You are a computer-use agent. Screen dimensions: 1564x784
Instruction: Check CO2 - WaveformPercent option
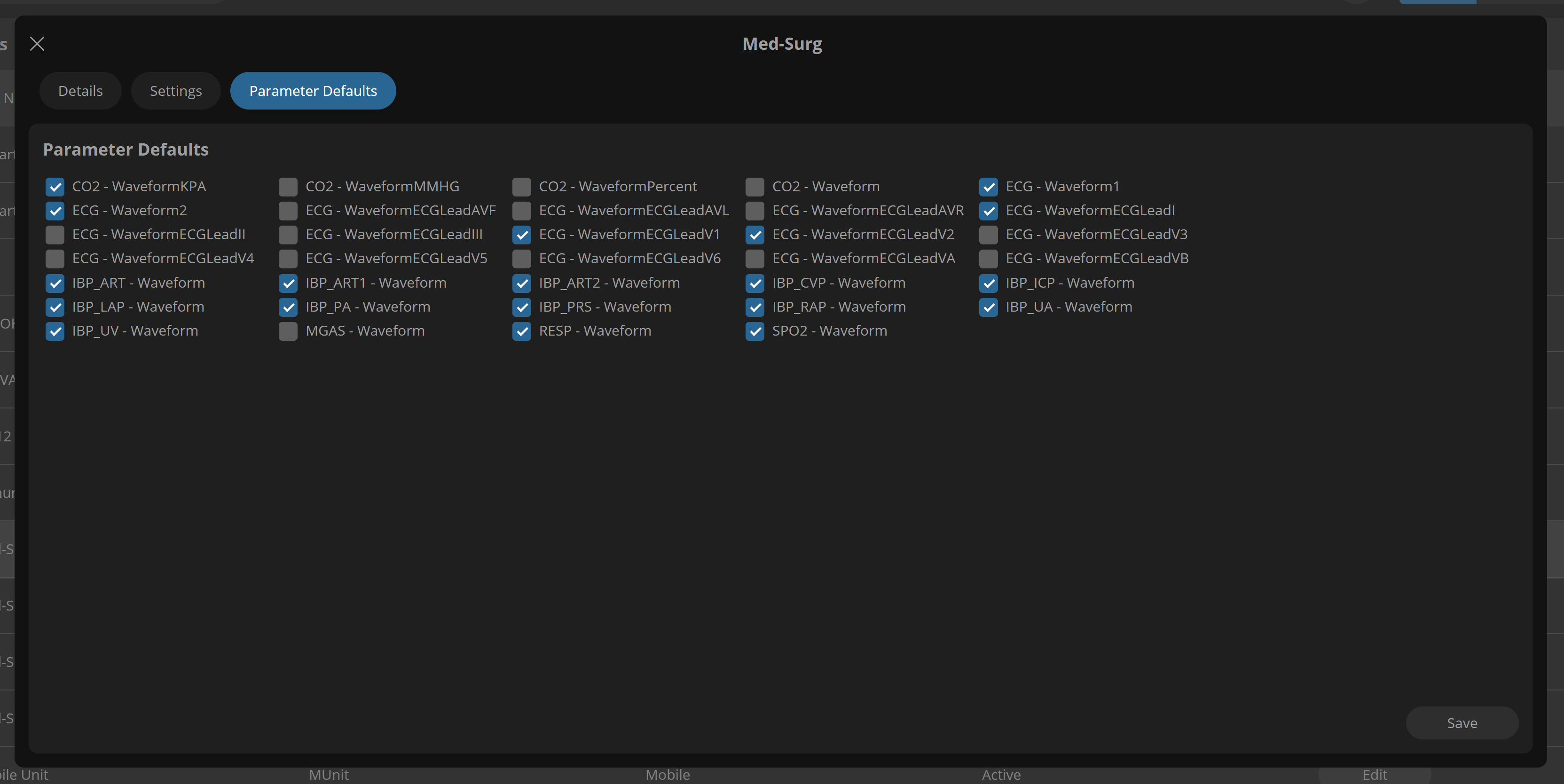(x=521, y=187)
